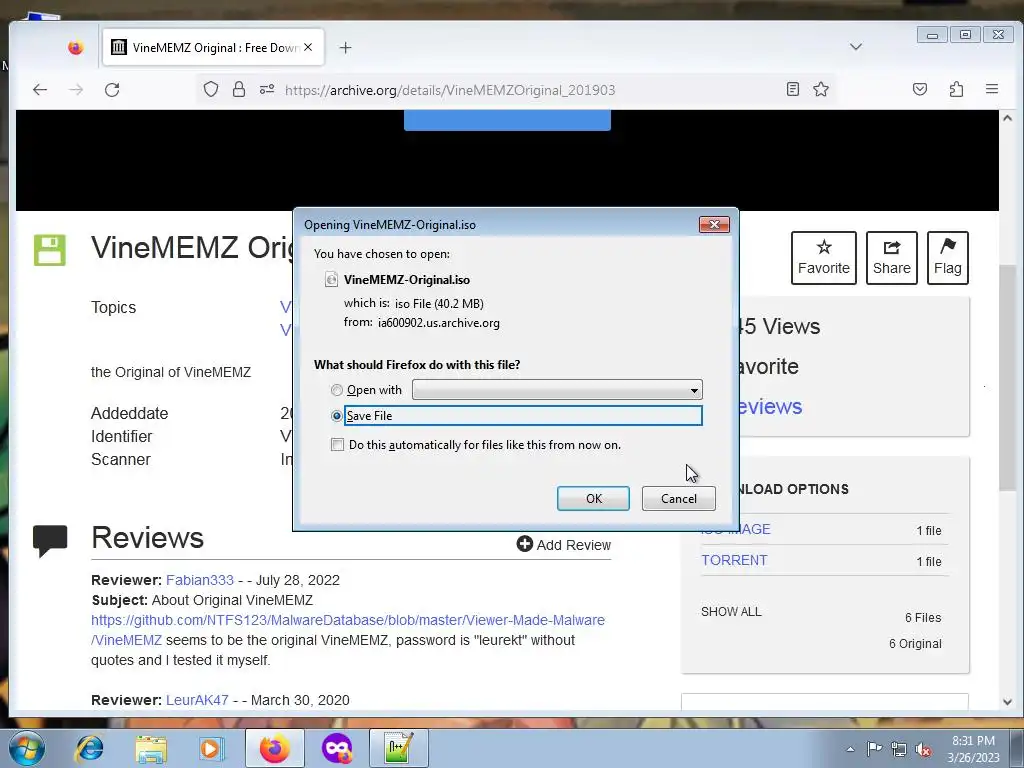This screenshot has height=768, width=1024.
Task: Open Windows Explorer folder on taskbar
Action: pyautogui.click(x=151, y=749)
